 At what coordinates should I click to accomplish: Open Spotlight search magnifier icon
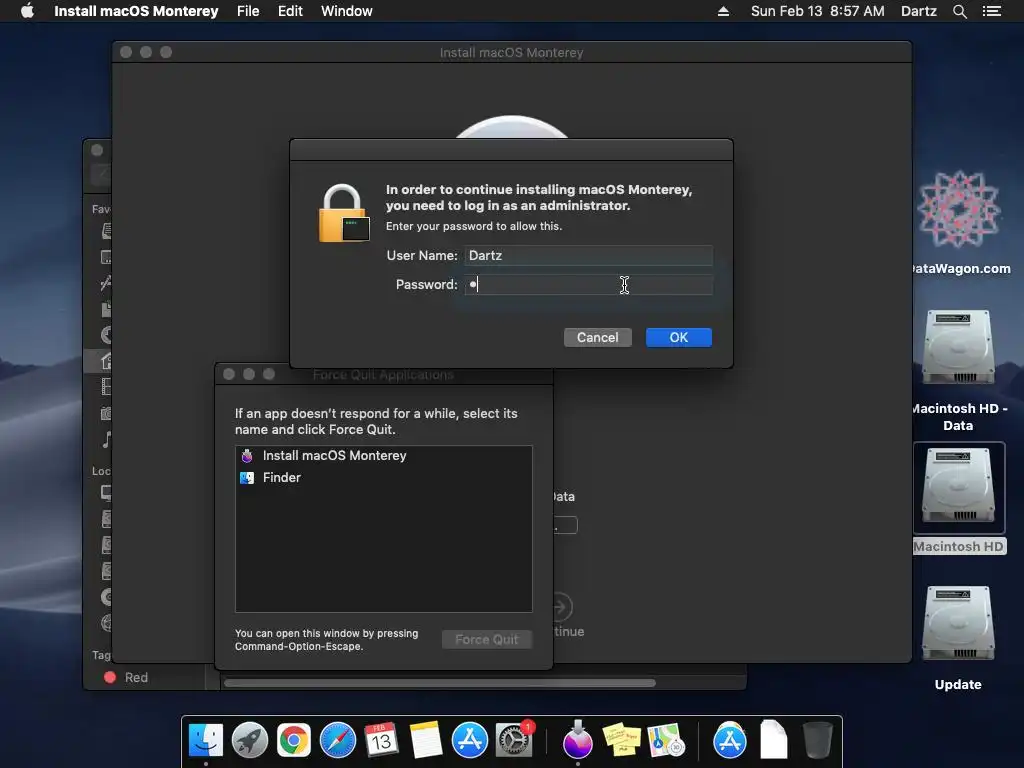[x=959, y=11]
